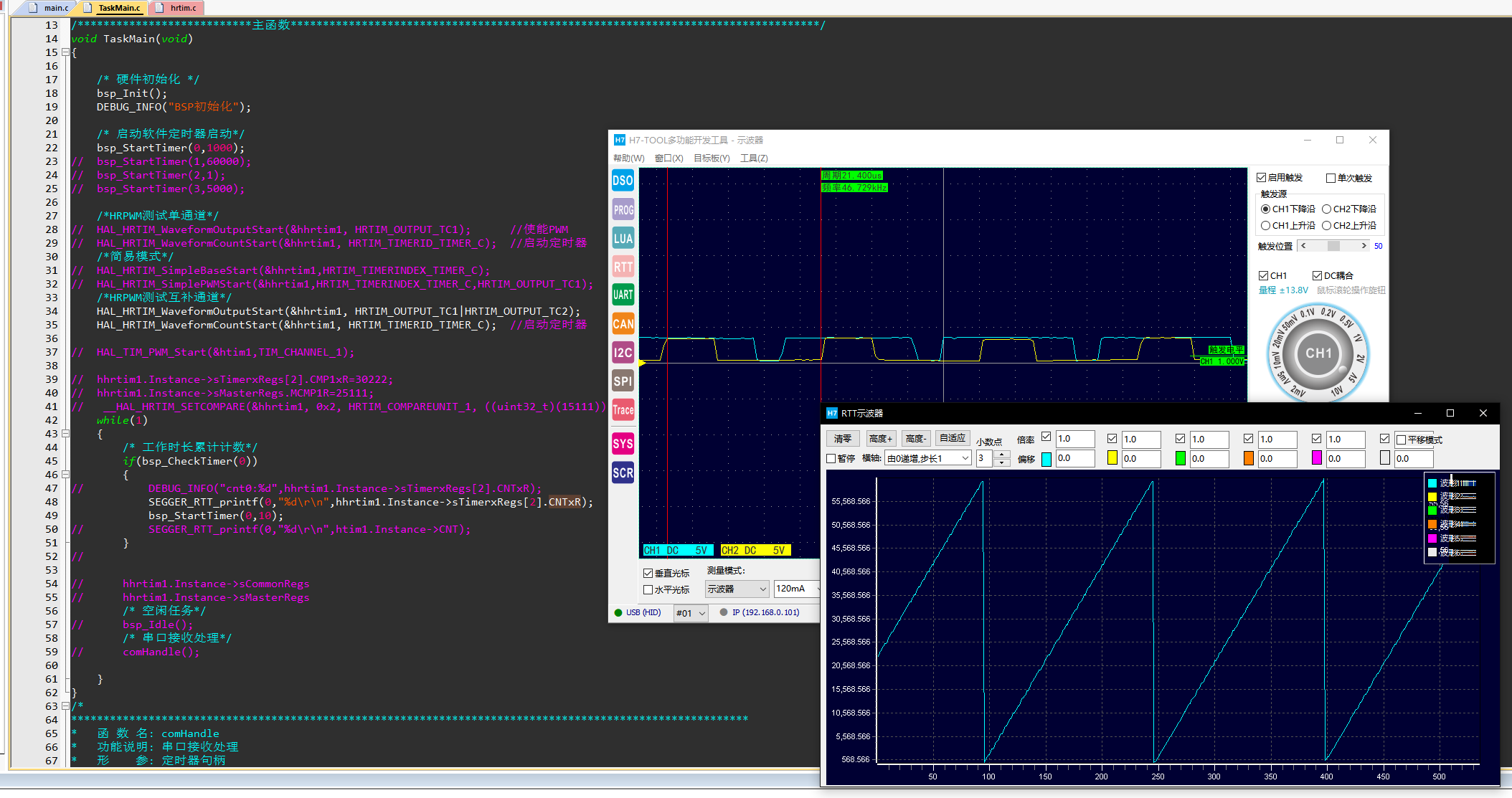Select CH1上升沿 trigger source
The height and width of the screenshot is (798, 1512).
(x=1265, y=226)
